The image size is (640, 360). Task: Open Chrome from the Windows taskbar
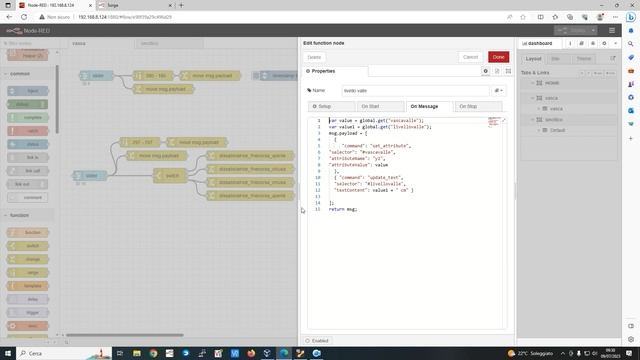[153, 353]
